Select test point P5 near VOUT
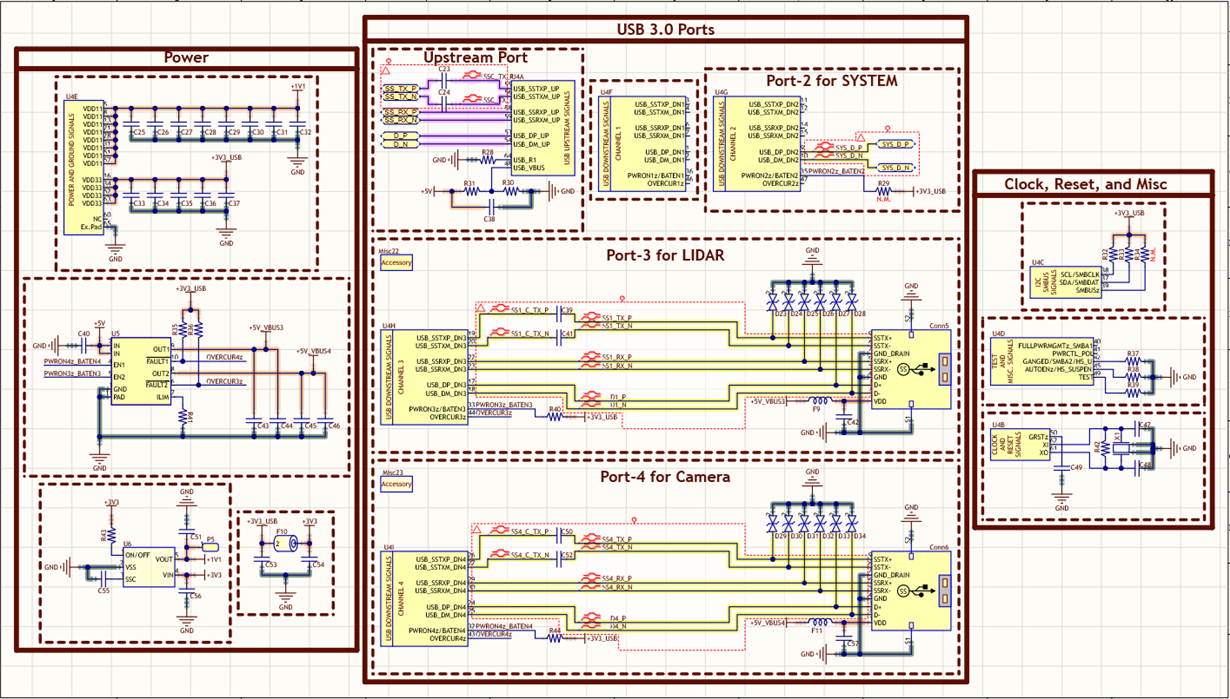The width and height of the screenshot is (1230, 699). (209, 547)
